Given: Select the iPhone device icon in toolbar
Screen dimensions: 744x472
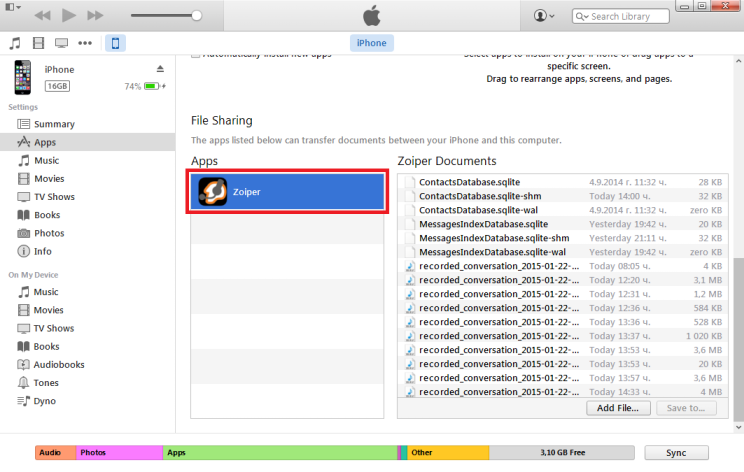Looking at the screenshot, I should point(115,43).
